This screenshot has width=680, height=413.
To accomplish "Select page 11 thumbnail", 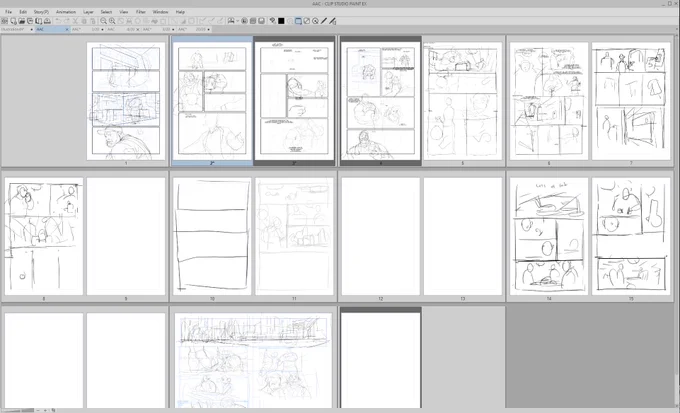I will 294,236.
